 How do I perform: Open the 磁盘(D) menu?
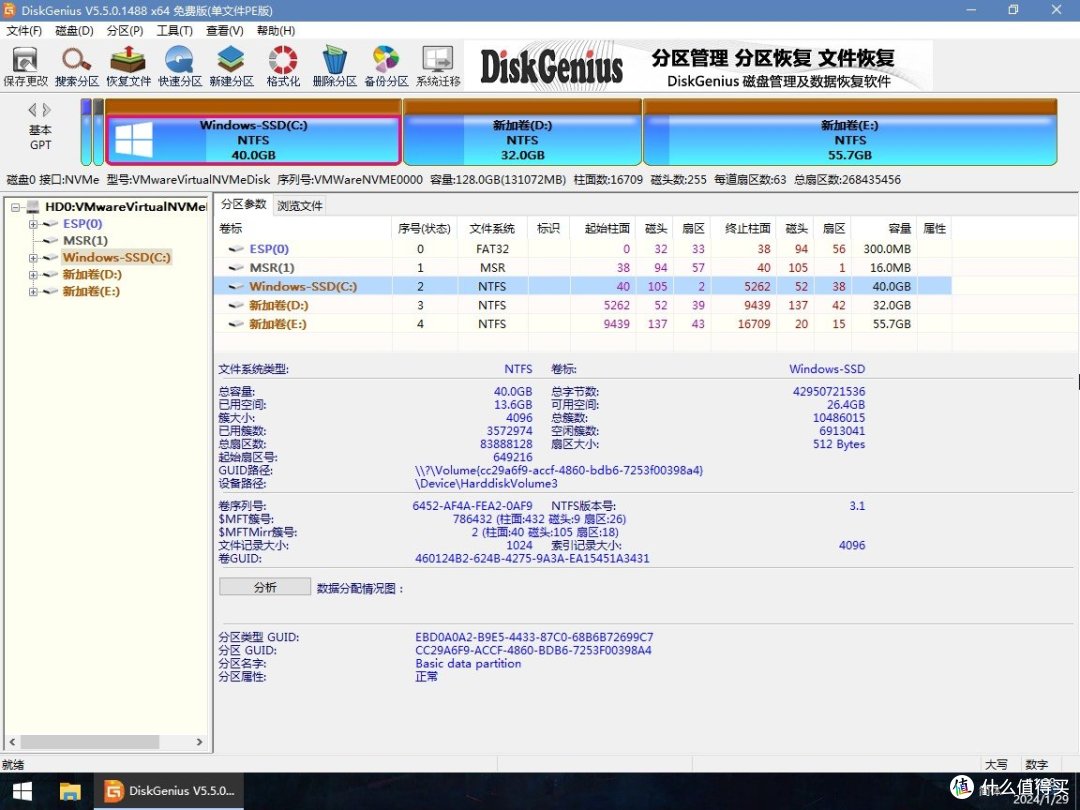[74, 30]
